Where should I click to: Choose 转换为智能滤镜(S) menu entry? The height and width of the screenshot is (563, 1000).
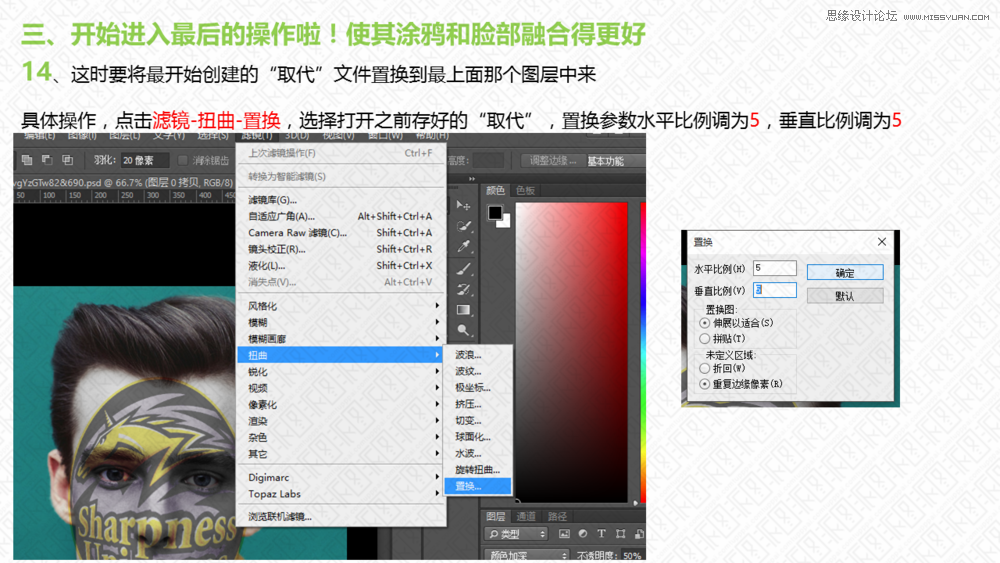click(x=341, y=177)
